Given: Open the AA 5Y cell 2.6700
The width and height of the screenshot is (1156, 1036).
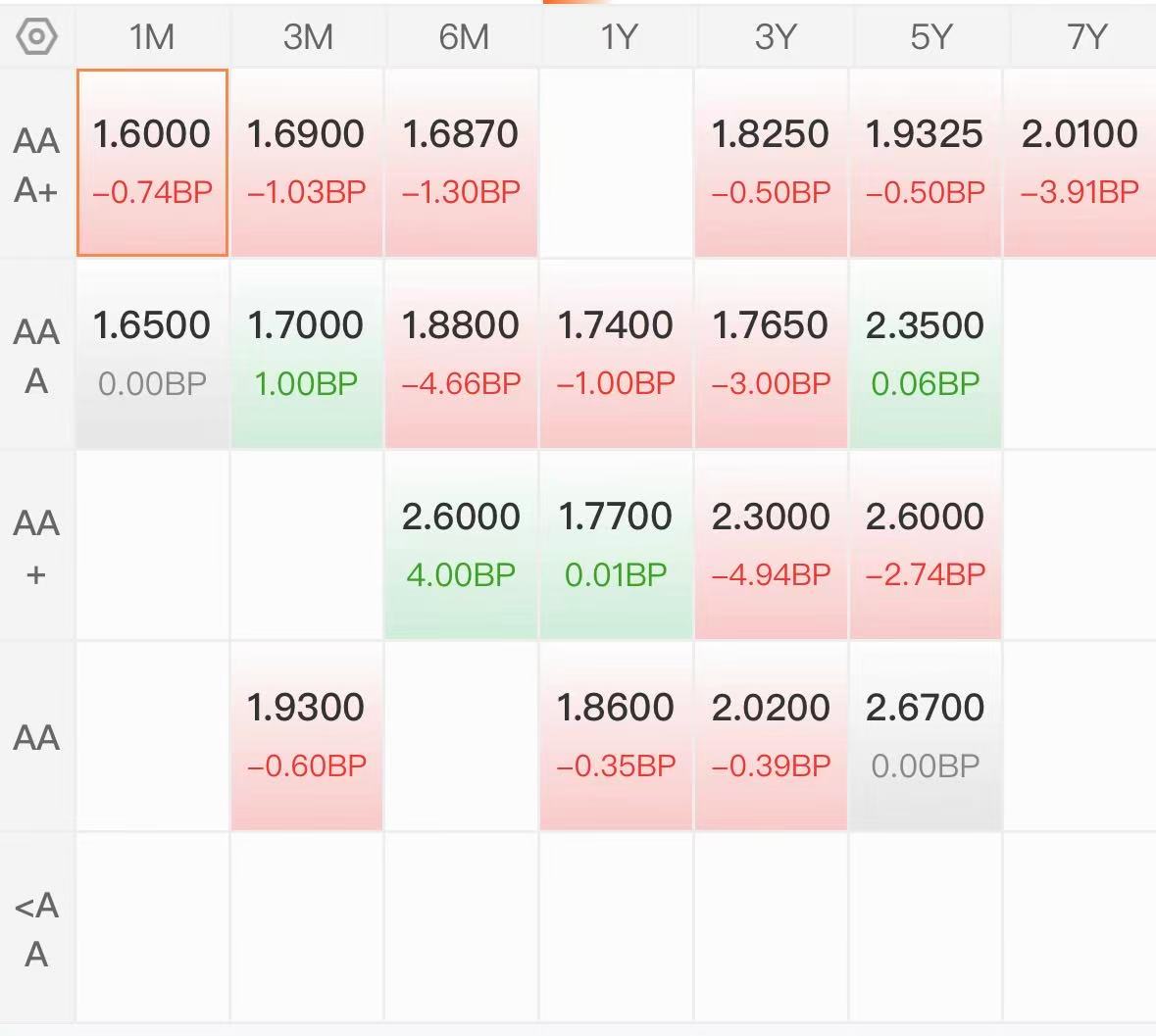Looking at the screenshot, I should coord(926,737).
